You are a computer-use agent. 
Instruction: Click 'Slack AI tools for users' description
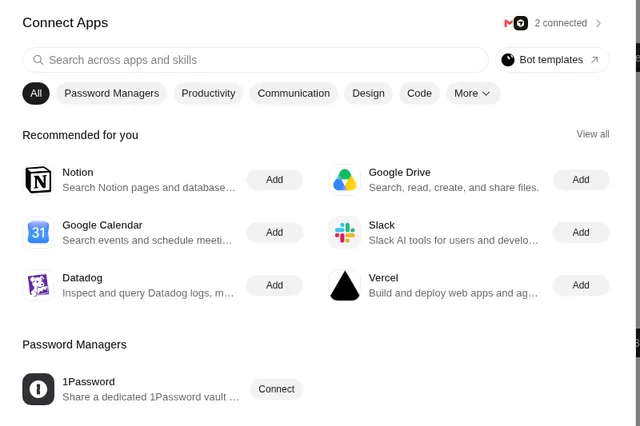[453, 240]
